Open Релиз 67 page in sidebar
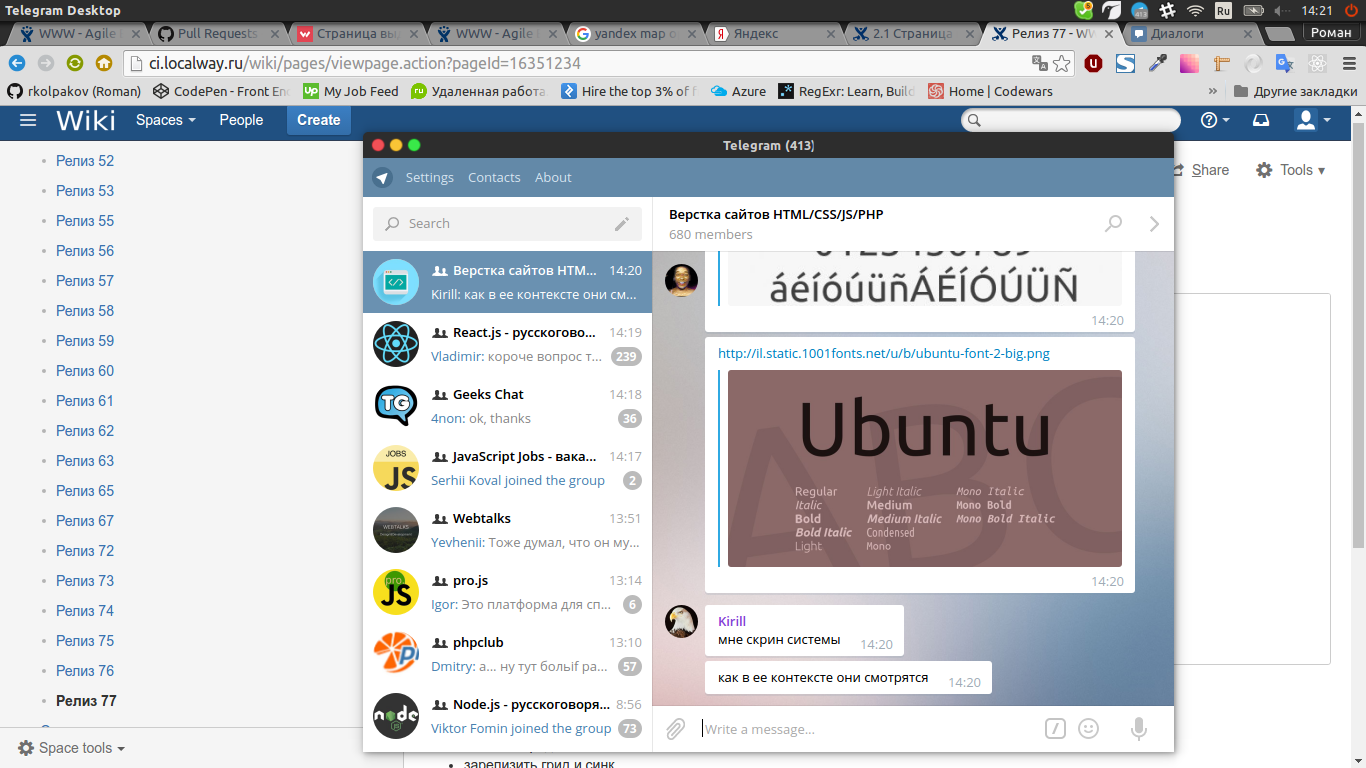Image resolution: width=1366 pixels, height=768 pixels. [85, 521]
